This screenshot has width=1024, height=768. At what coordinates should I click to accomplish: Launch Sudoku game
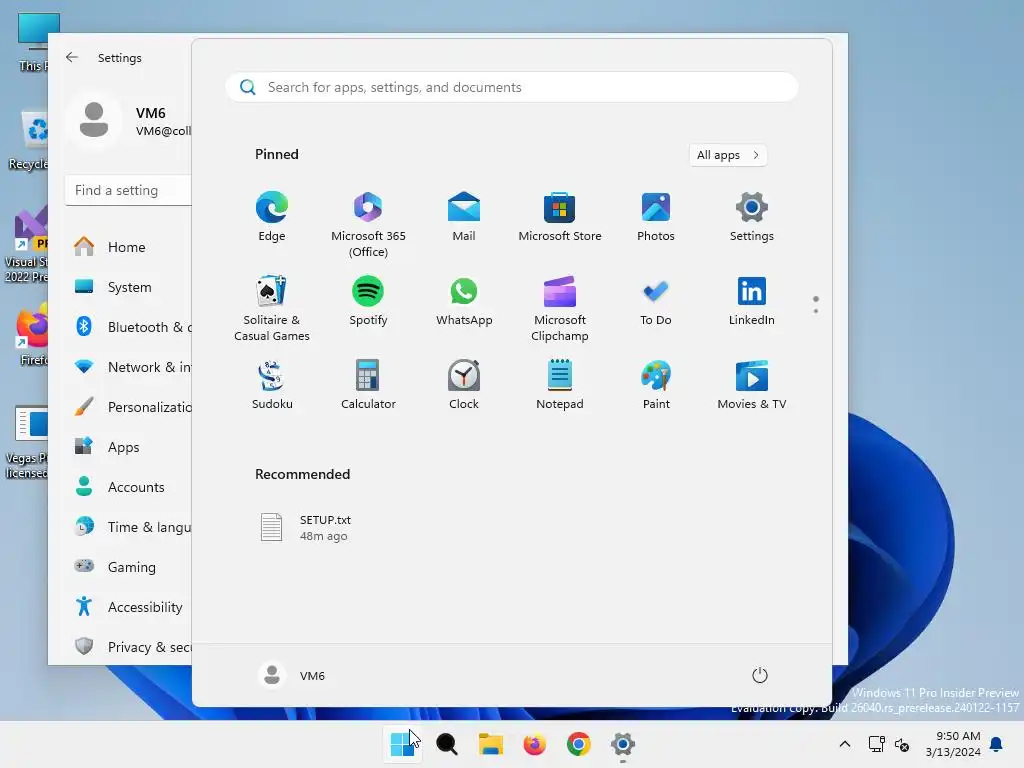click(x=272, y=385)
